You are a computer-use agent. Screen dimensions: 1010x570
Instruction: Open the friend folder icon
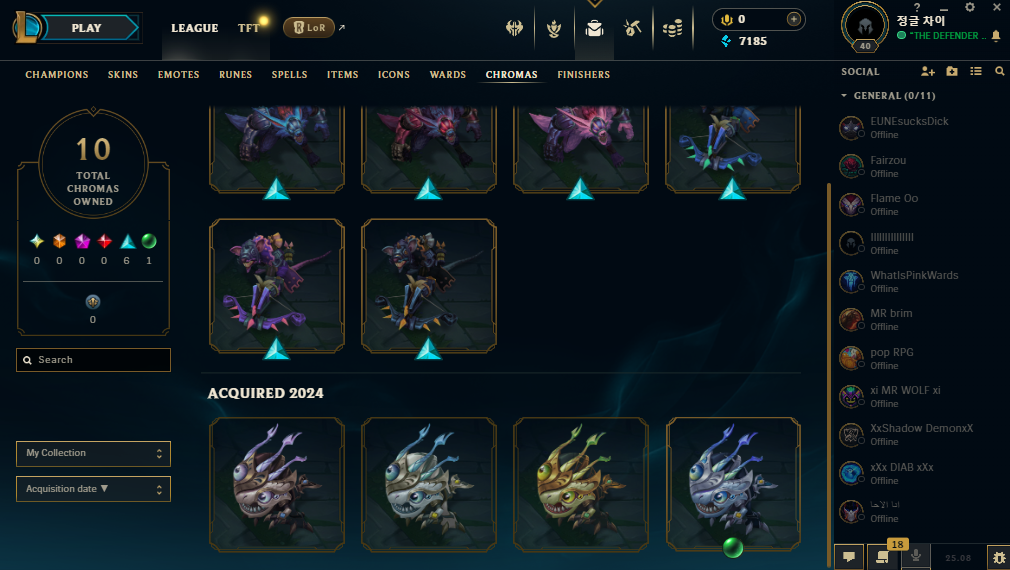tap(952, 71)
